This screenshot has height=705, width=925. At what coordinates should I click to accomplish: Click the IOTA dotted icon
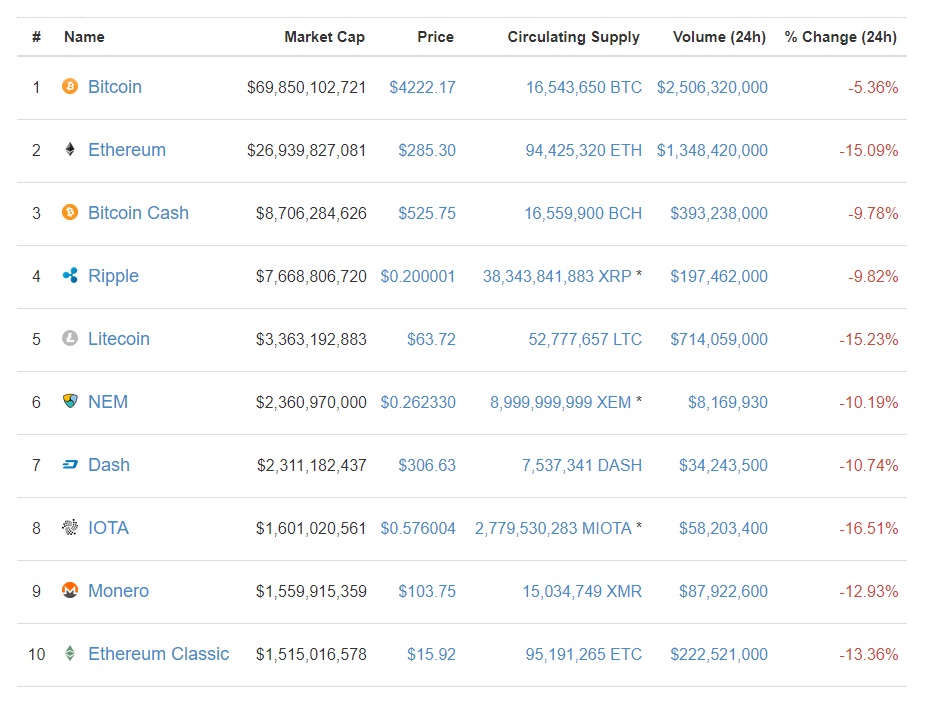click(70, 527)
